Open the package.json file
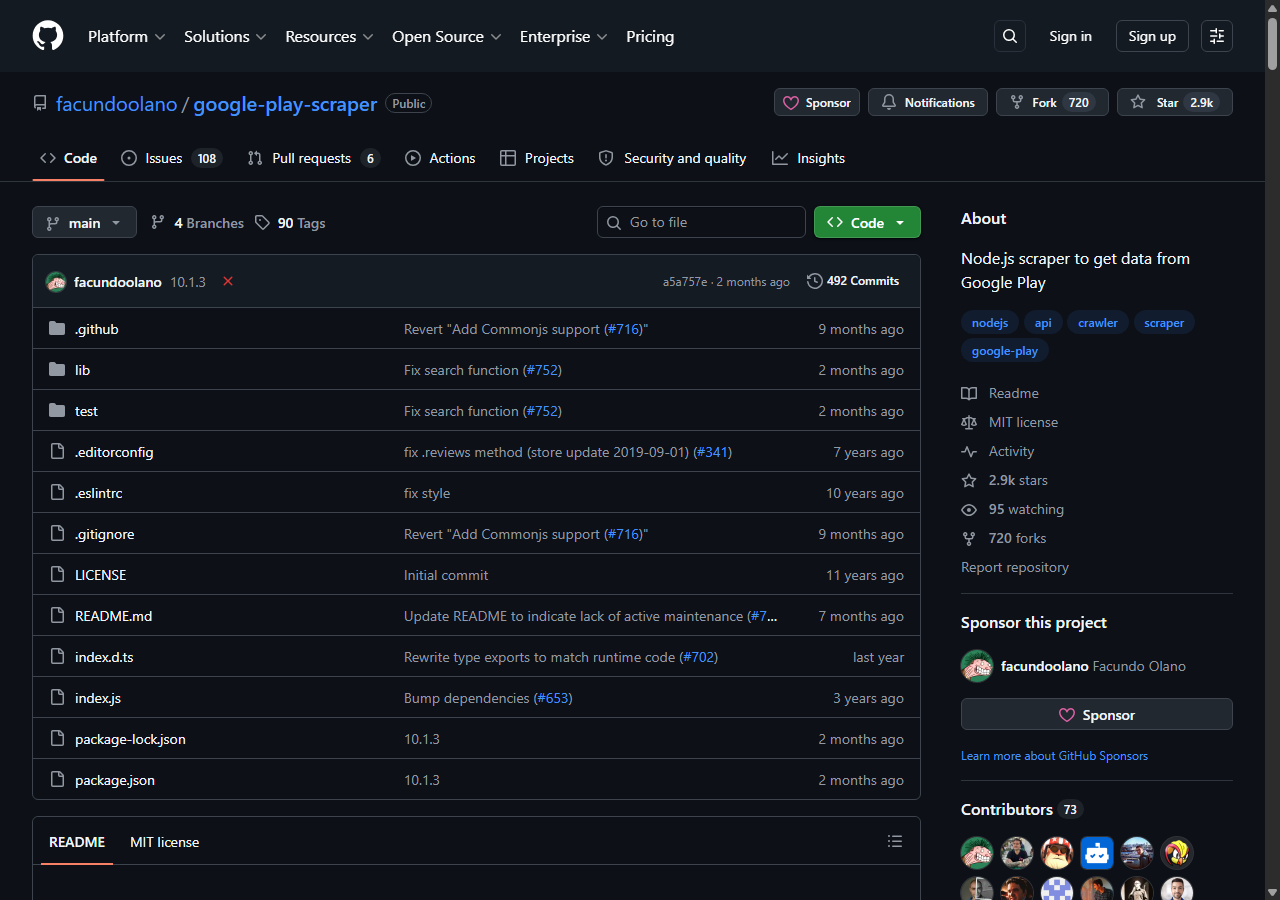The image size is (1280, 900). [x=115, y=780]
